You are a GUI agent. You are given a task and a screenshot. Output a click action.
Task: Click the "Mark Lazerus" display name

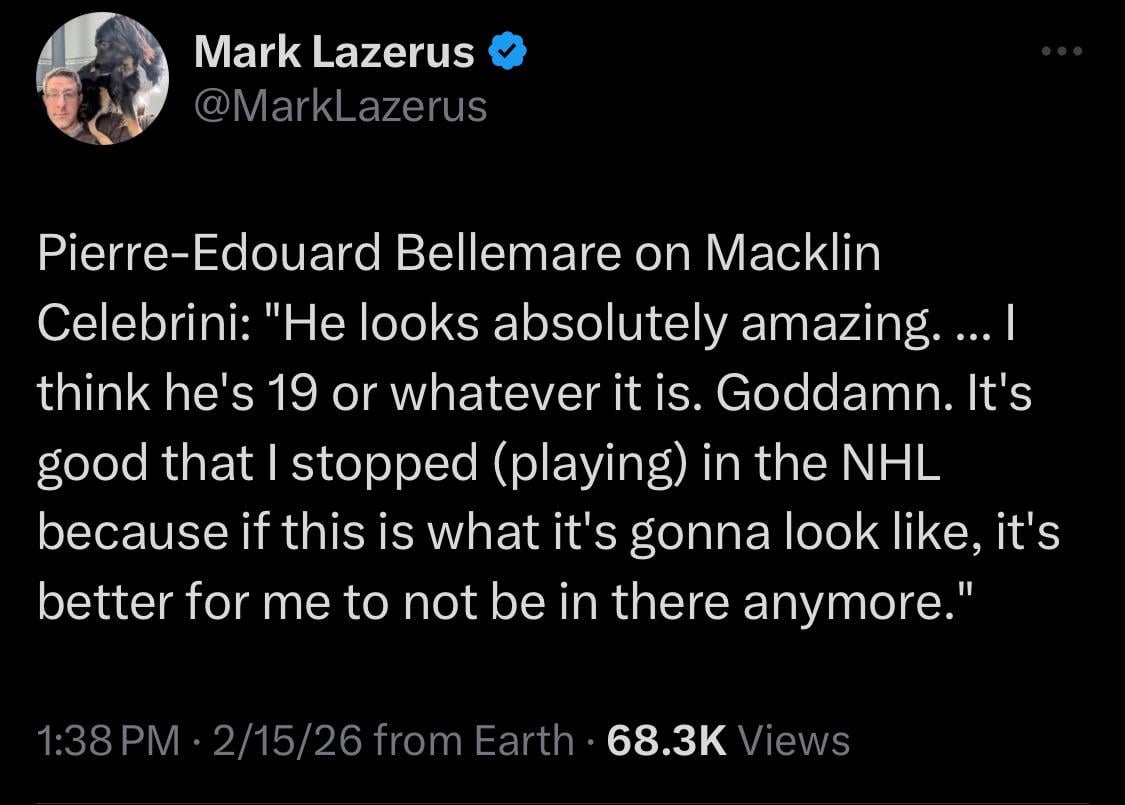334,53
